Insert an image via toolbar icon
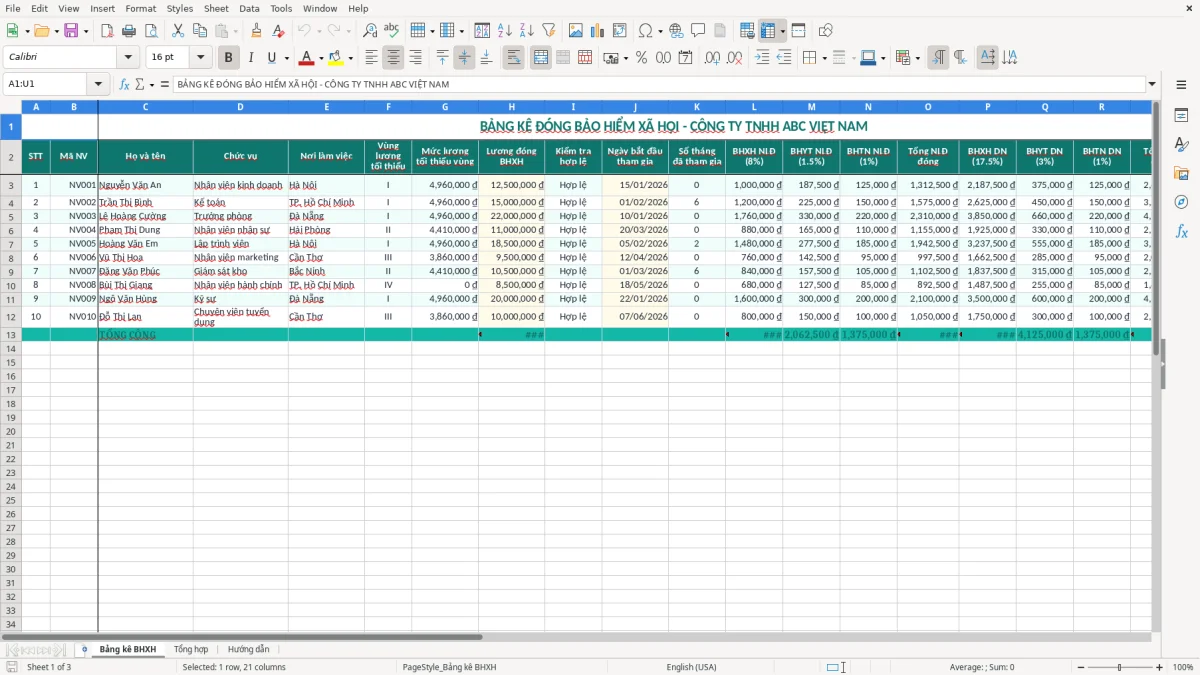Image resolution: width=1200 pixels, height=675 pixels. (576, 31)
